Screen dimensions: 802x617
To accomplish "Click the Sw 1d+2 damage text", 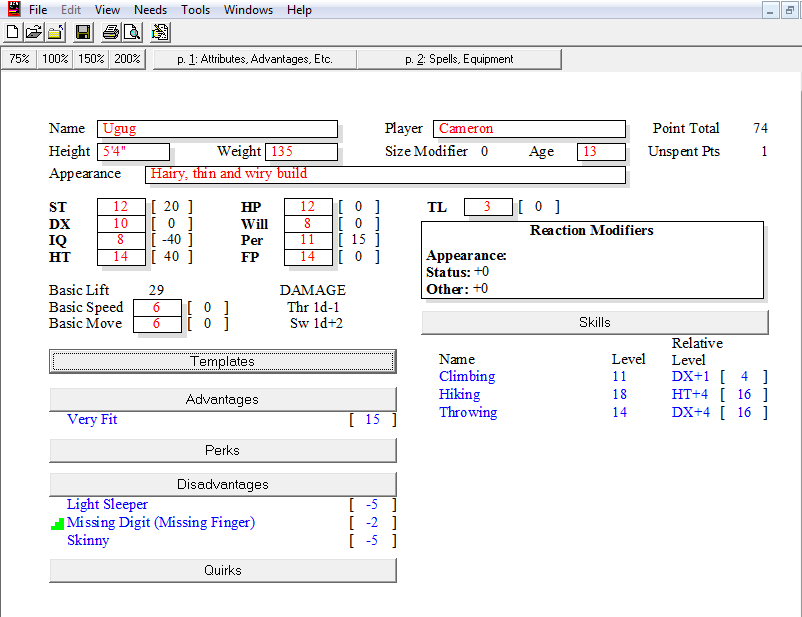I will [316, 324].
